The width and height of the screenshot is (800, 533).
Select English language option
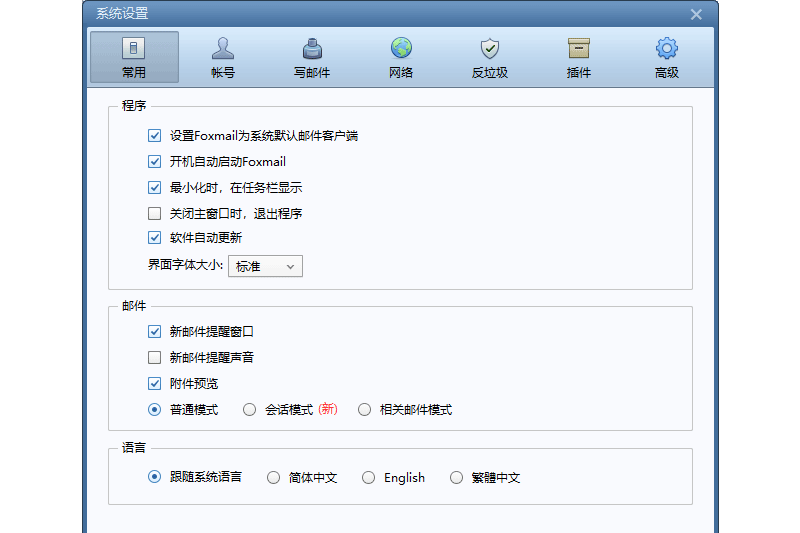pos(368,477)
